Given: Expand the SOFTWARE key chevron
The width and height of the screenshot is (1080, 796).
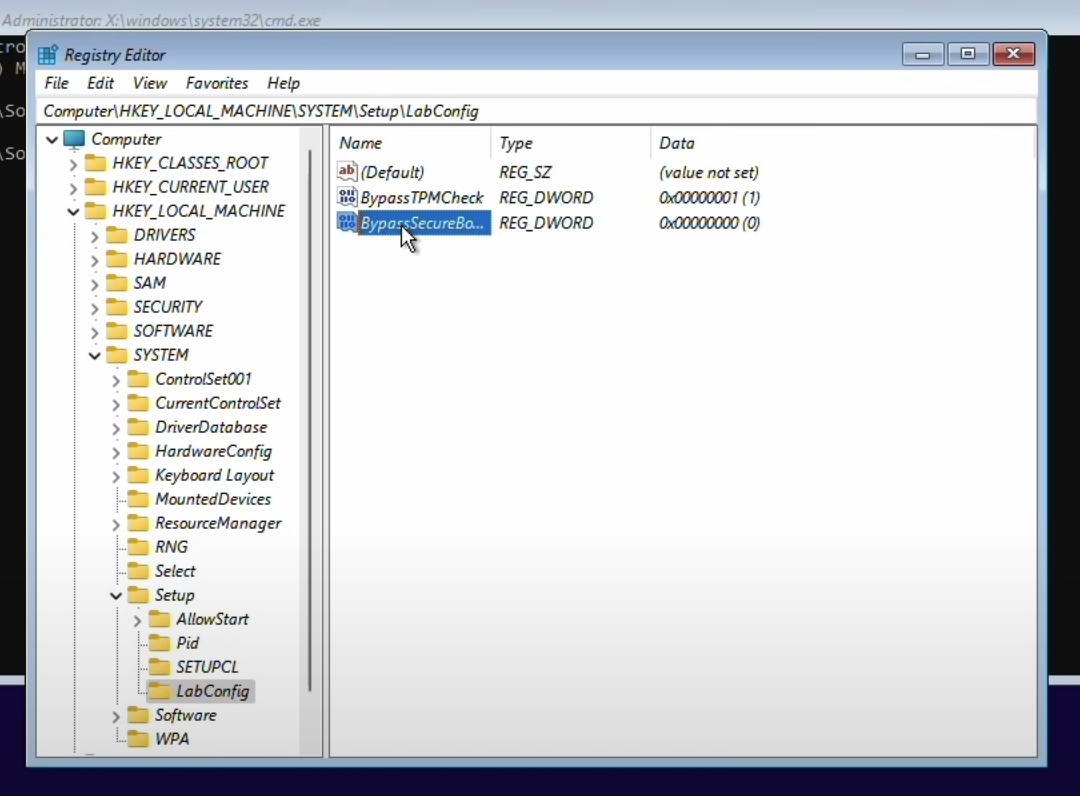Looking at the screenshot, I should tap(94, 333).
